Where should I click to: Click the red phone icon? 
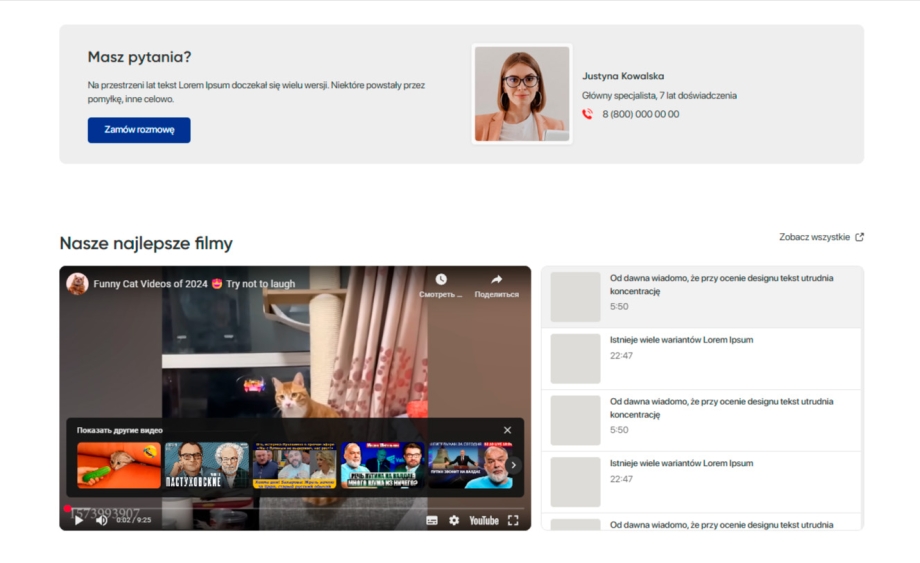point(587,114)
